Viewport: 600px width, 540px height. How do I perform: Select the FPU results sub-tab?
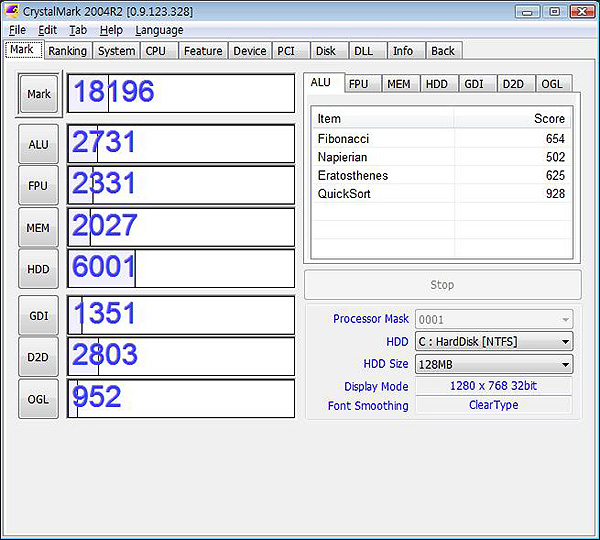pyautogui.click(x=362, y=84)
